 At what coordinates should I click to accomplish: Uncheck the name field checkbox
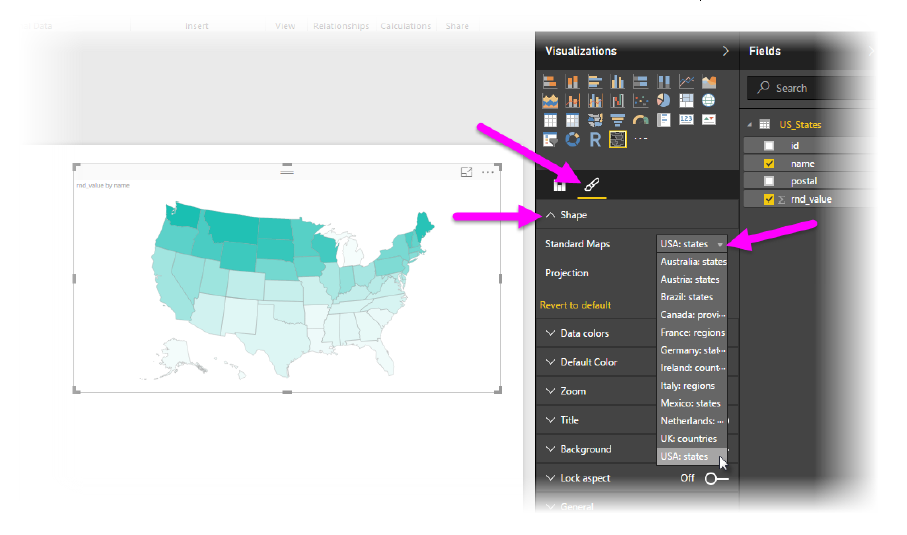(x=769, y=164)
